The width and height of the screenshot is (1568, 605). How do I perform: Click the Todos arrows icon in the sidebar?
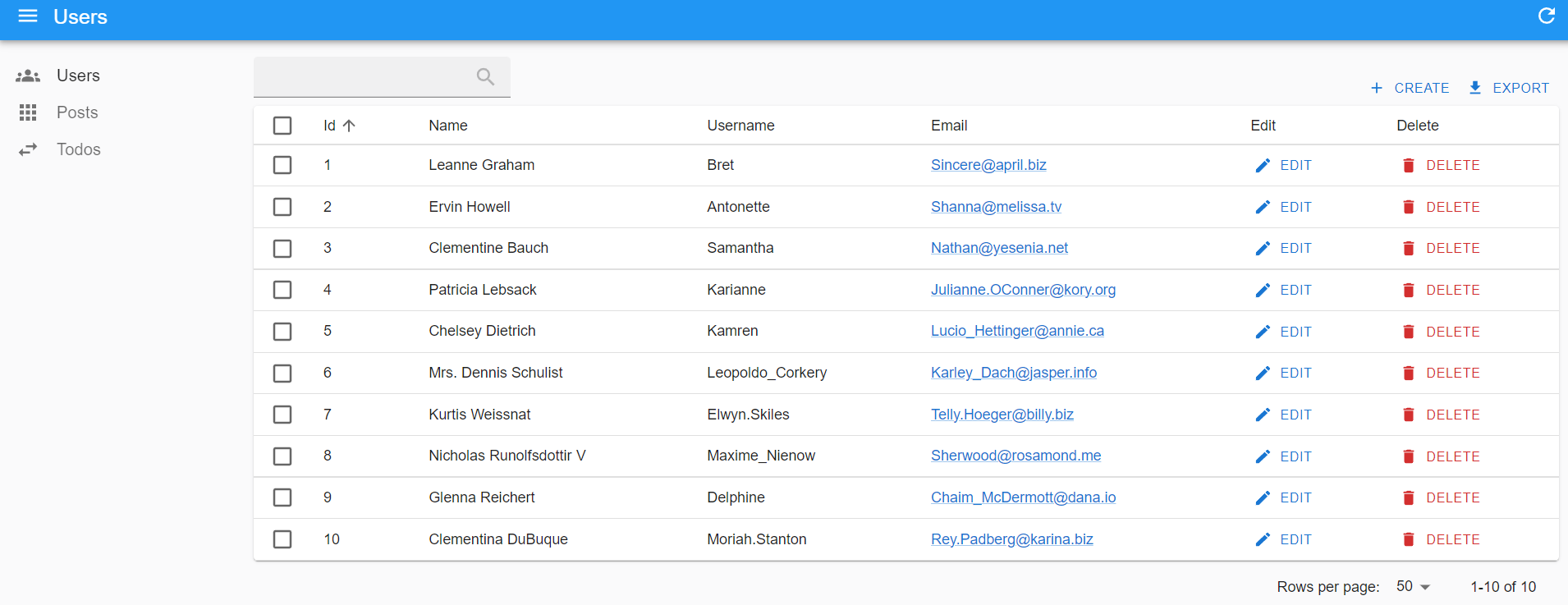[x=28, y=149]
